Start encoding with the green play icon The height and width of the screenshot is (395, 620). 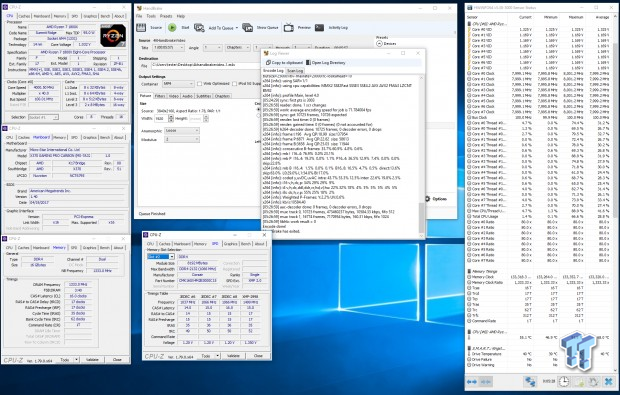pyautogui.click(x=172, y=27)
